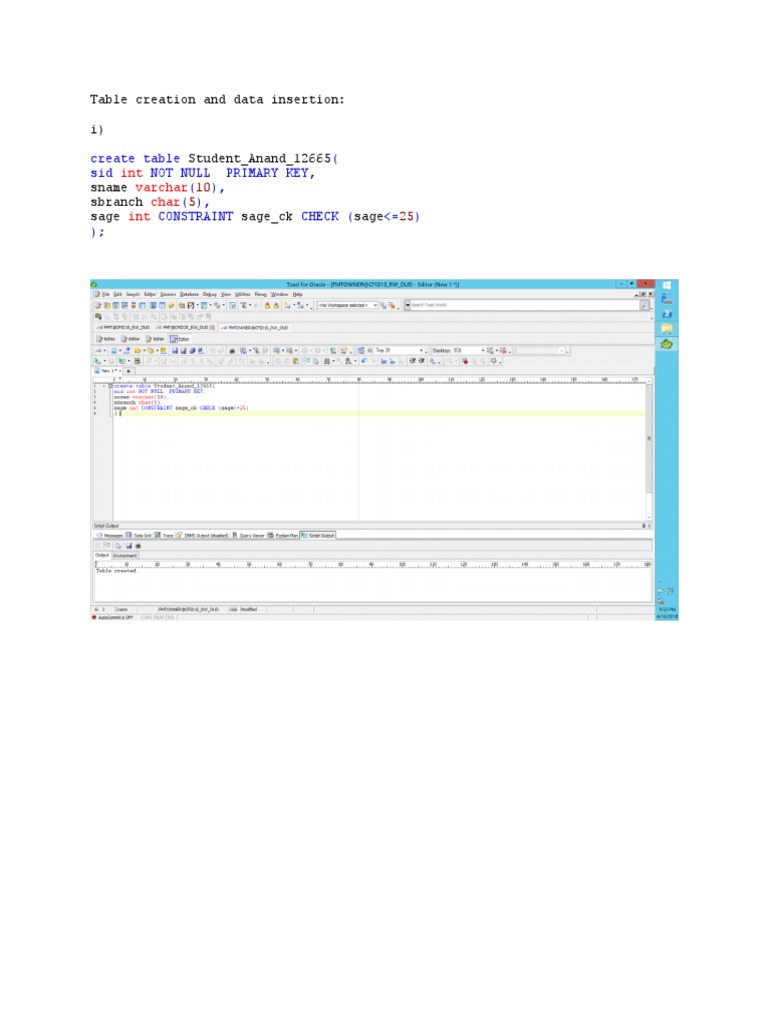Viewport: 768px width, 1024px height.
Task: Open the Debug menu
Action: click(x=210, y=295)
